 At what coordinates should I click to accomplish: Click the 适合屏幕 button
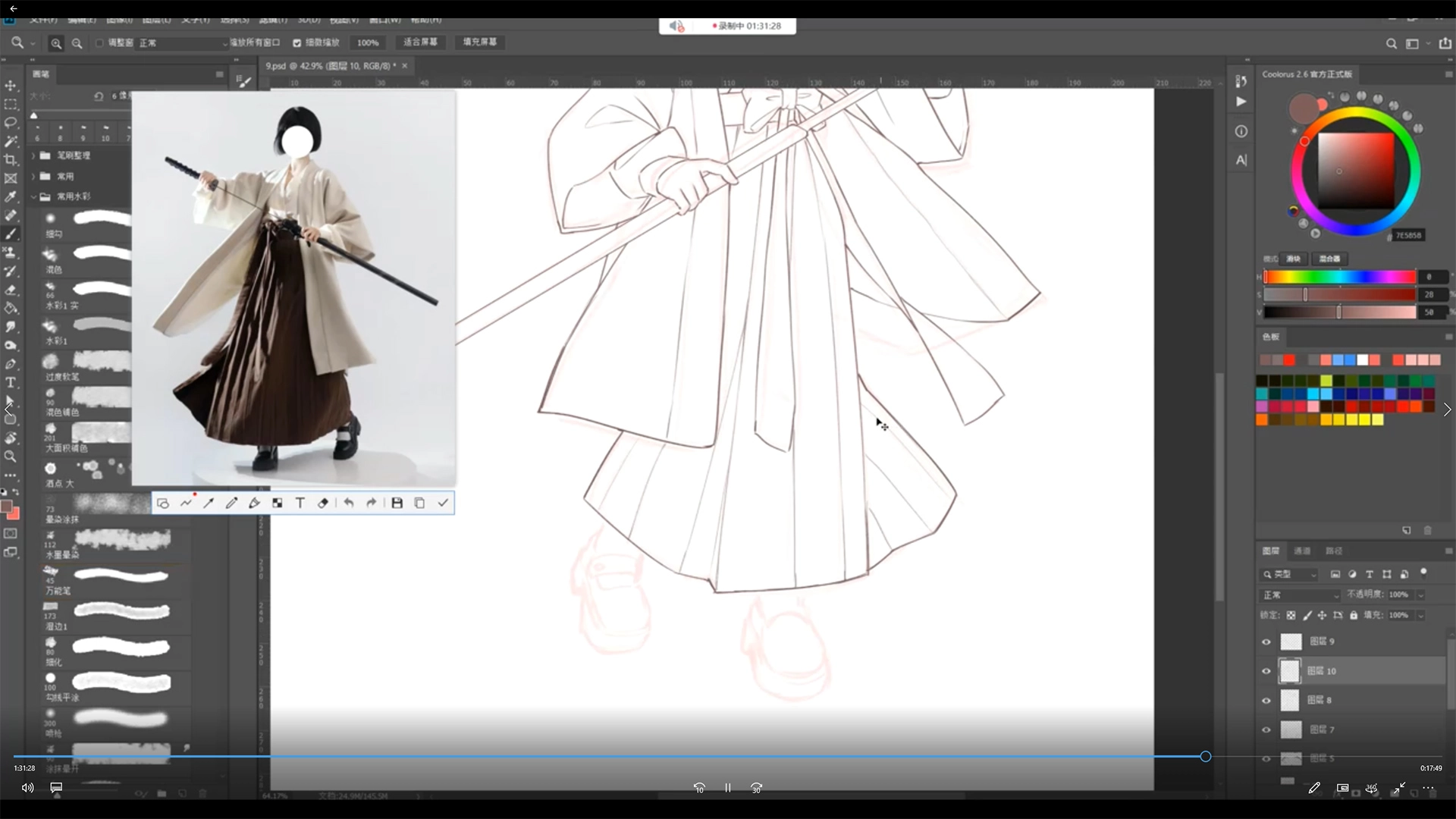click(x=419, y=42)
